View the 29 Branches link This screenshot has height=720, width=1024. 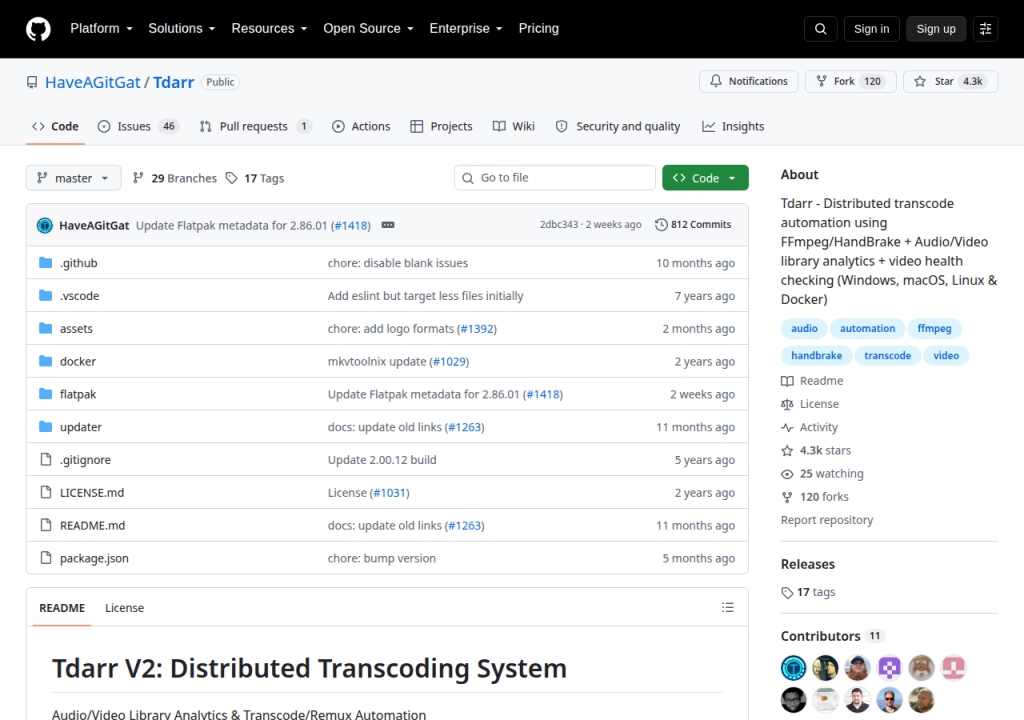coord(174,178)
